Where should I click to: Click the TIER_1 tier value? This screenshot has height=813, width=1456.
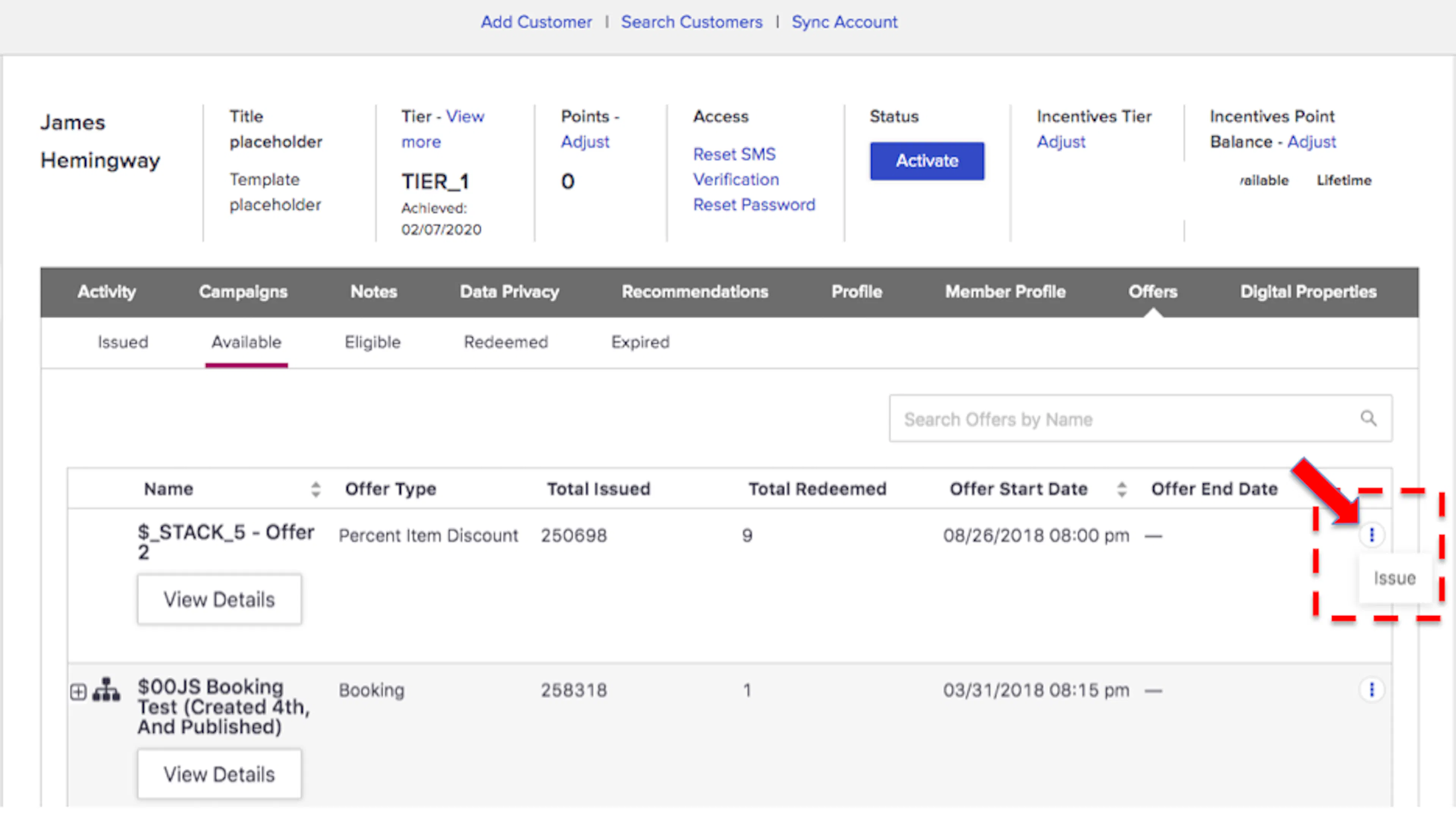[x=435, y=182]
